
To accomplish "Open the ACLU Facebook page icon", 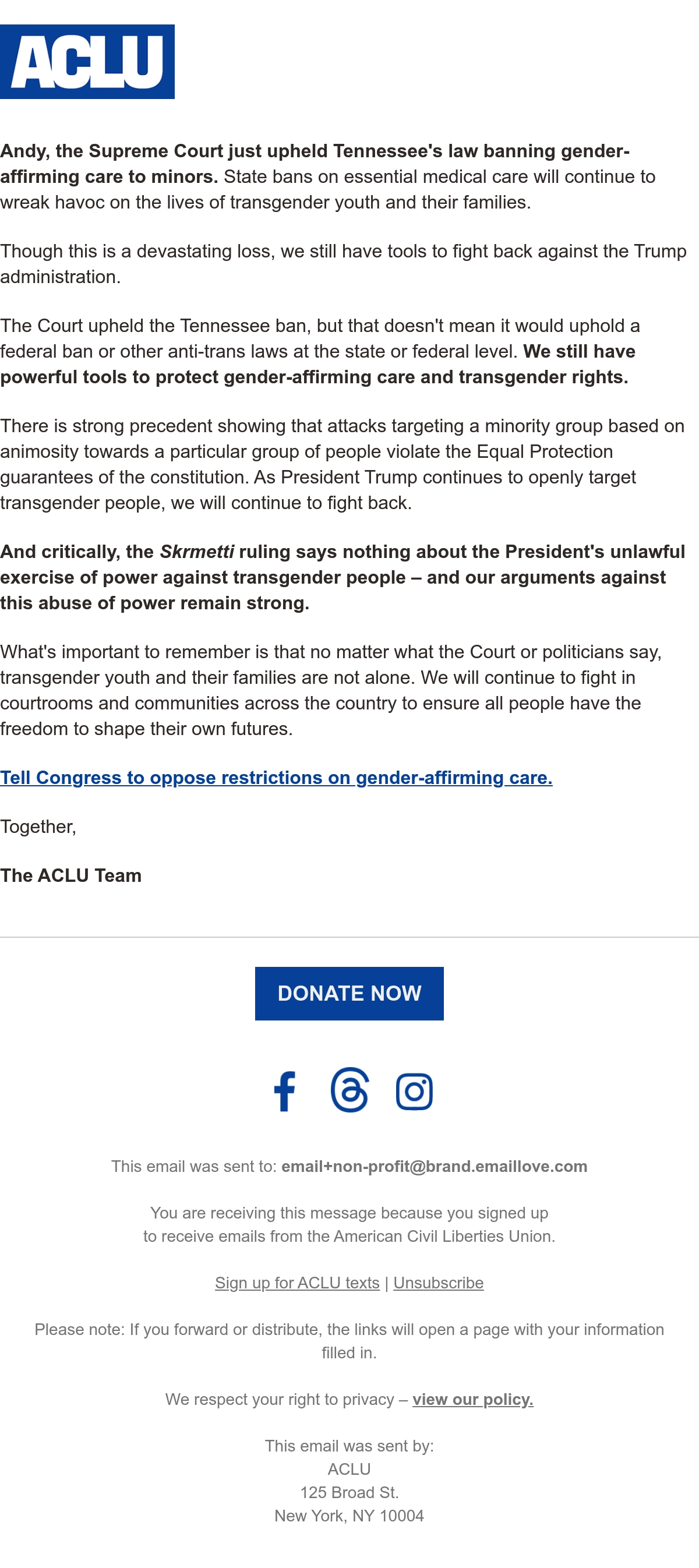I will (284, 1091).
